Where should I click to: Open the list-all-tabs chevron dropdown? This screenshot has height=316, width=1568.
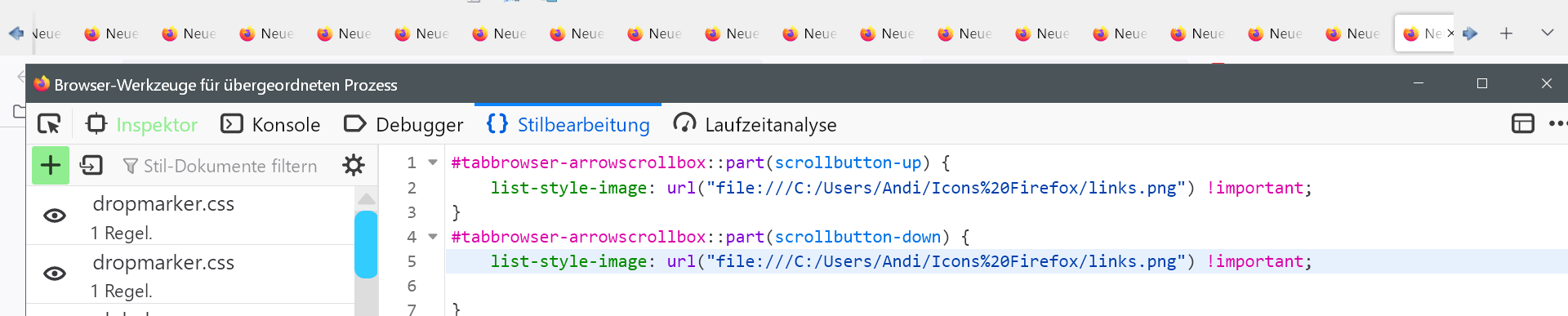[x=1547, y=33]
